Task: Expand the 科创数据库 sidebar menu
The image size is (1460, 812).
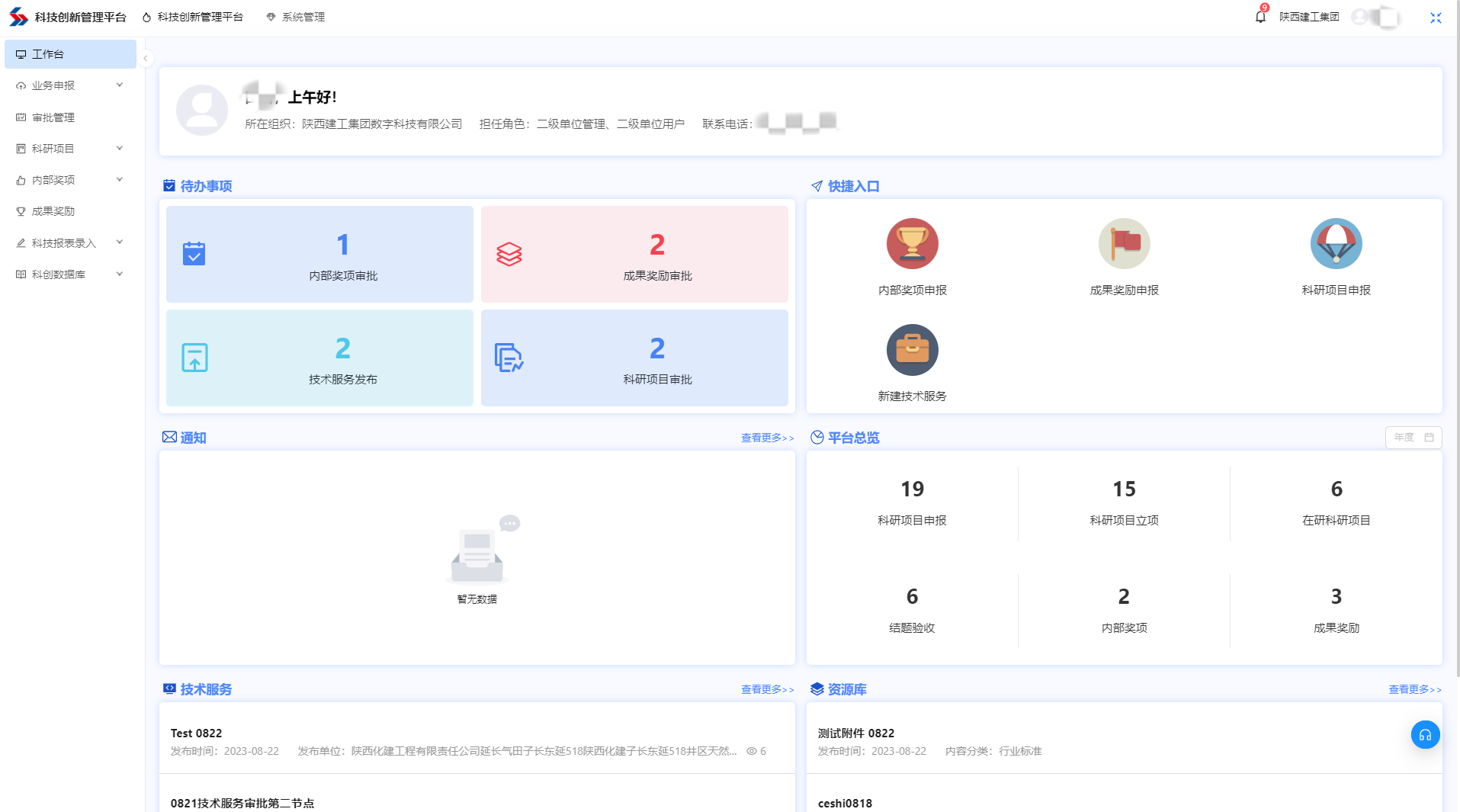Action: pyautogui.click(x=70, y=274)
